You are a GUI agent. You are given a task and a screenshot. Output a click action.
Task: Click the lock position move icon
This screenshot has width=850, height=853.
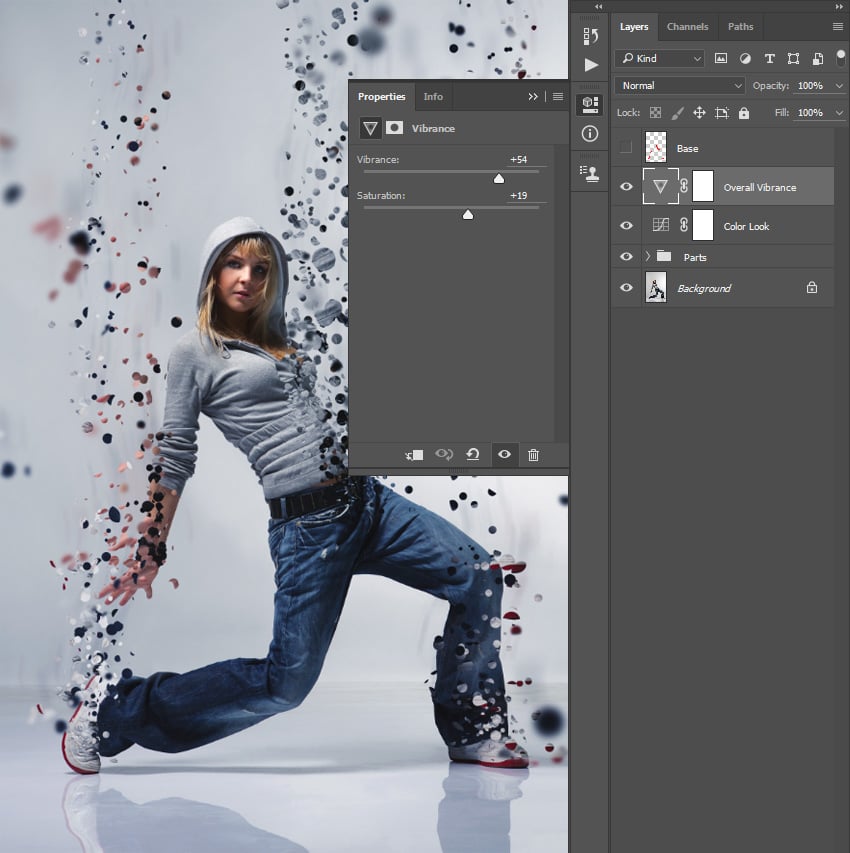(x=699, y=113)
